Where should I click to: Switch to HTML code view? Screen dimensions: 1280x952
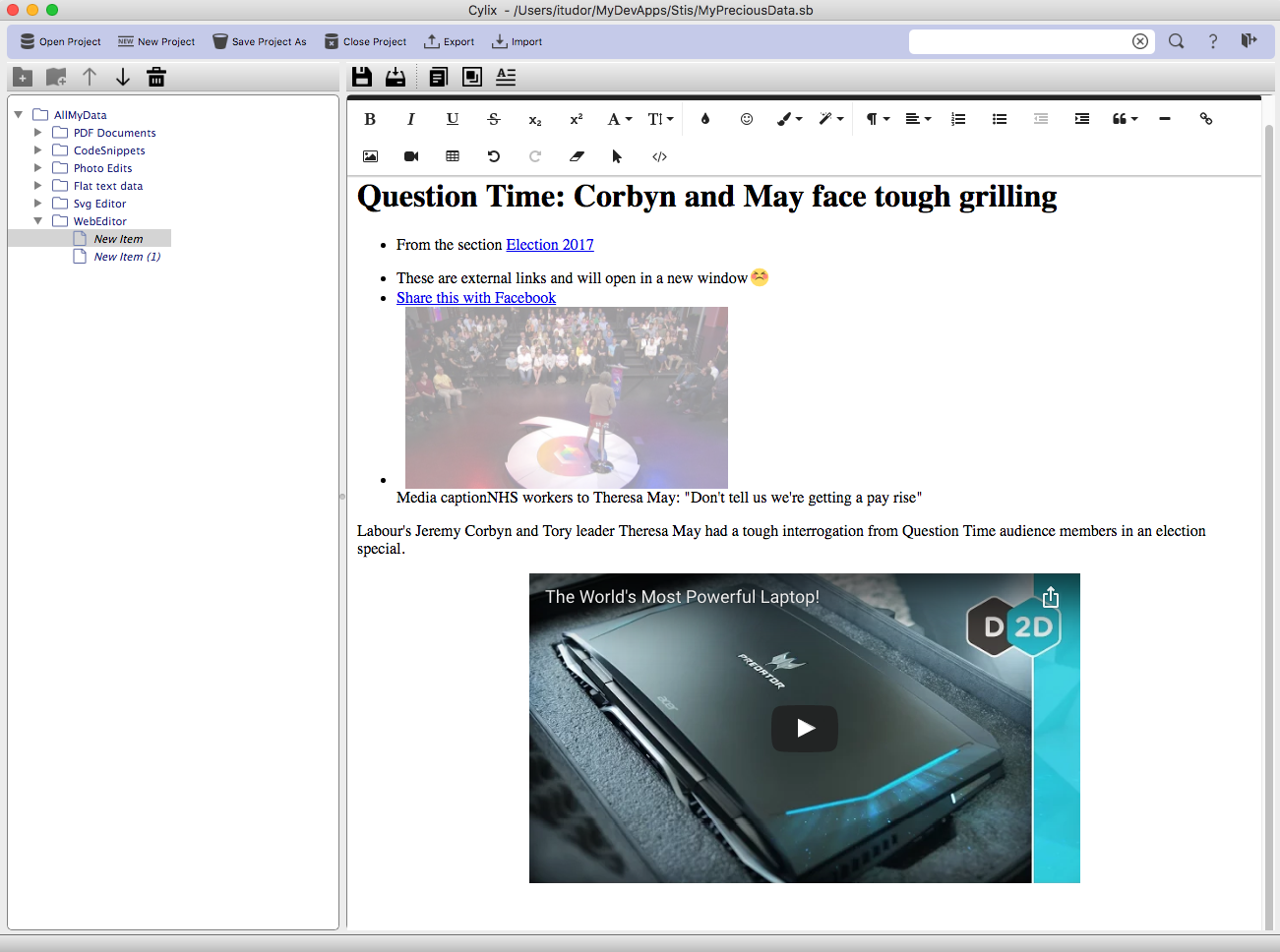pos(659,156)
